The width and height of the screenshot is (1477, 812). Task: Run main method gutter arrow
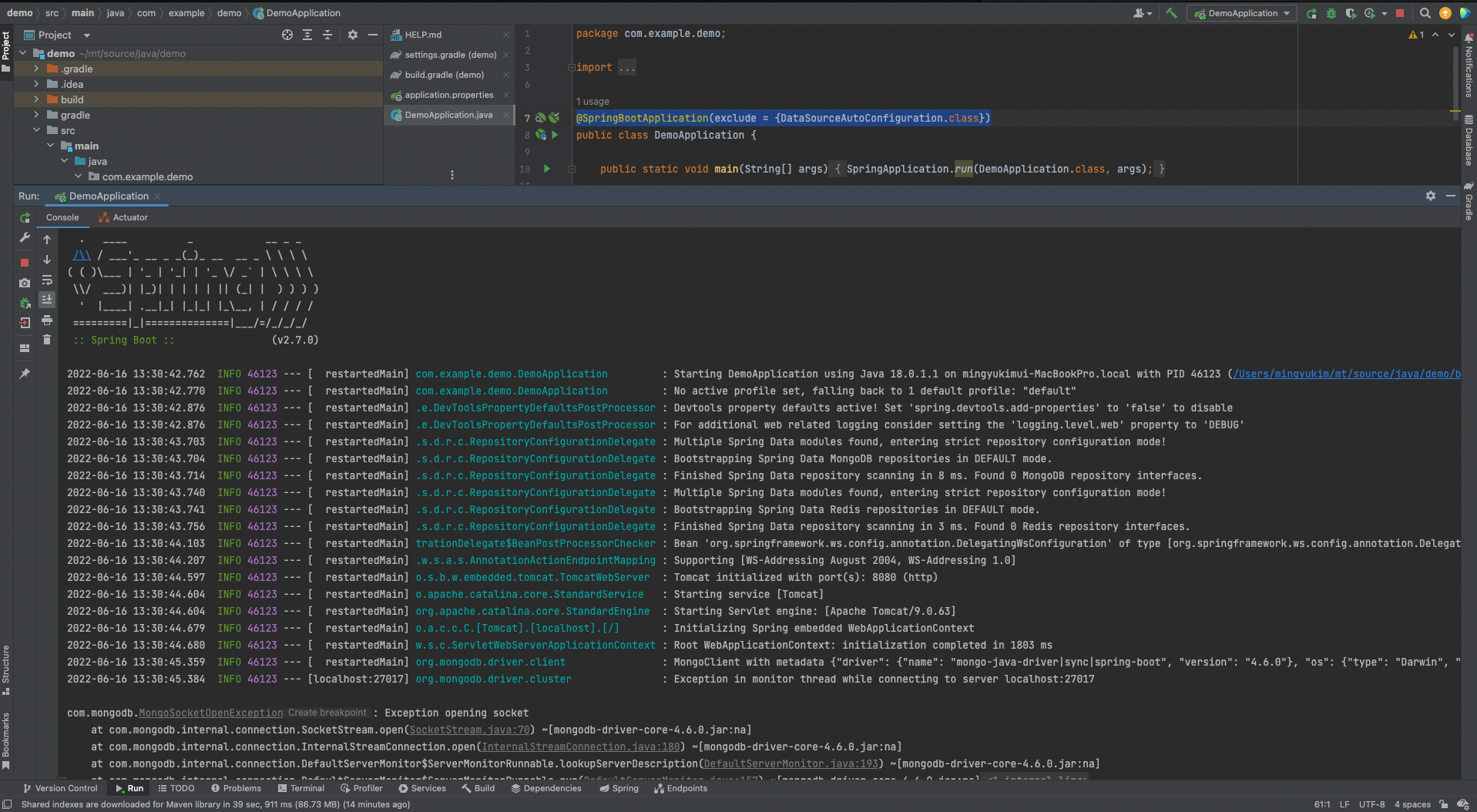547,169
